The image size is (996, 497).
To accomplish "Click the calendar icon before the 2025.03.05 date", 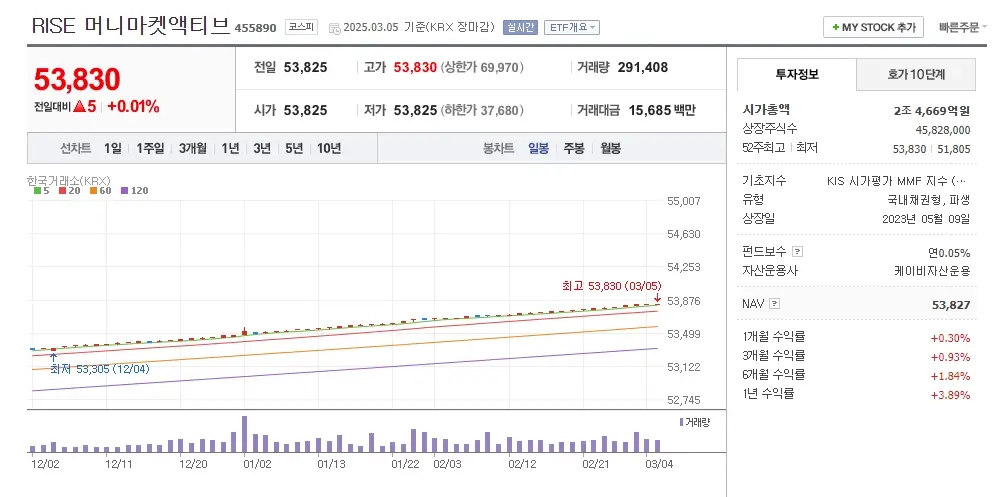I will (333, 28).
